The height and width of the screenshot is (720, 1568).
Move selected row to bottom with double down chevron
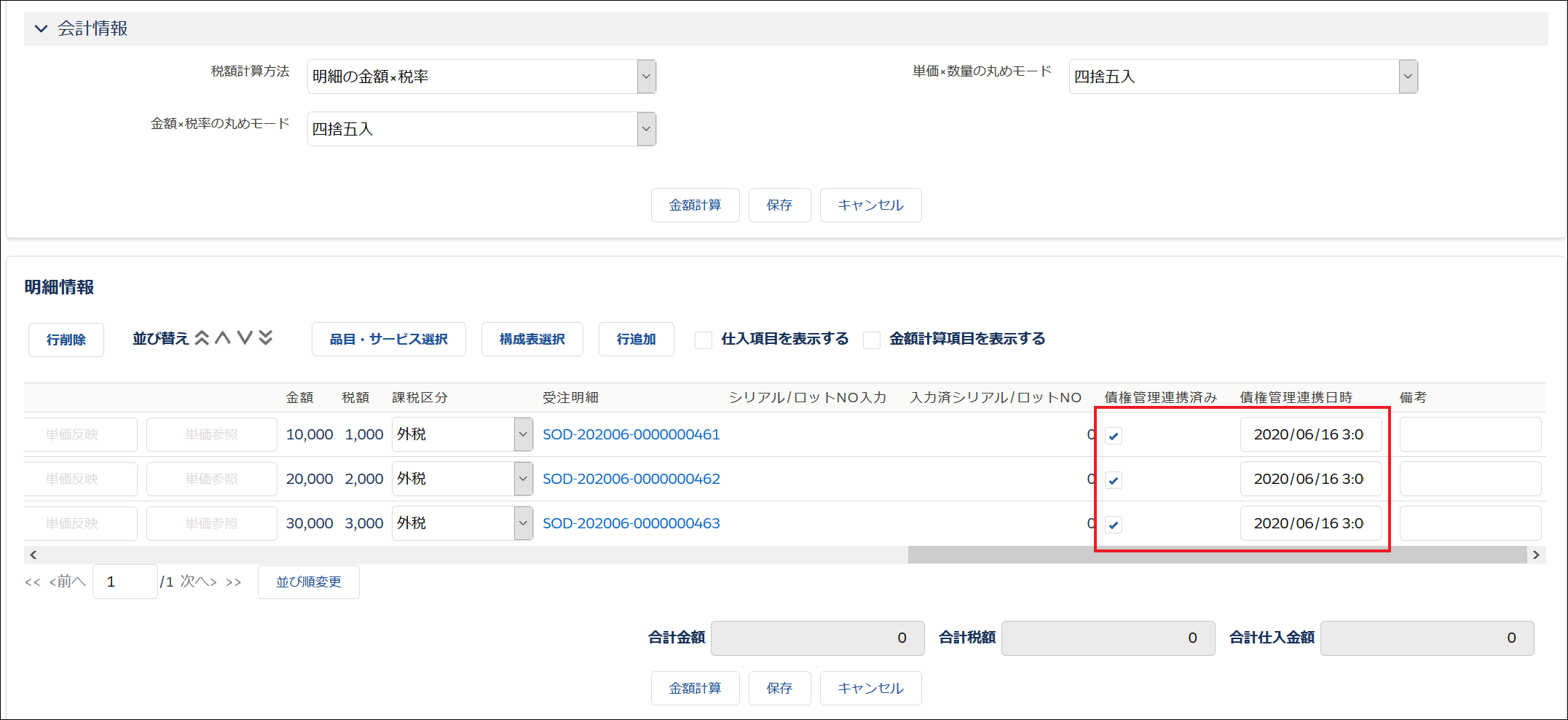[267, 337]
